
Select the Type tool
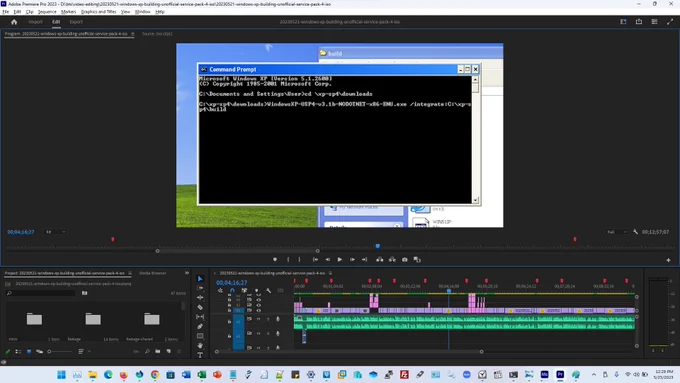click(x=200, y=355)
